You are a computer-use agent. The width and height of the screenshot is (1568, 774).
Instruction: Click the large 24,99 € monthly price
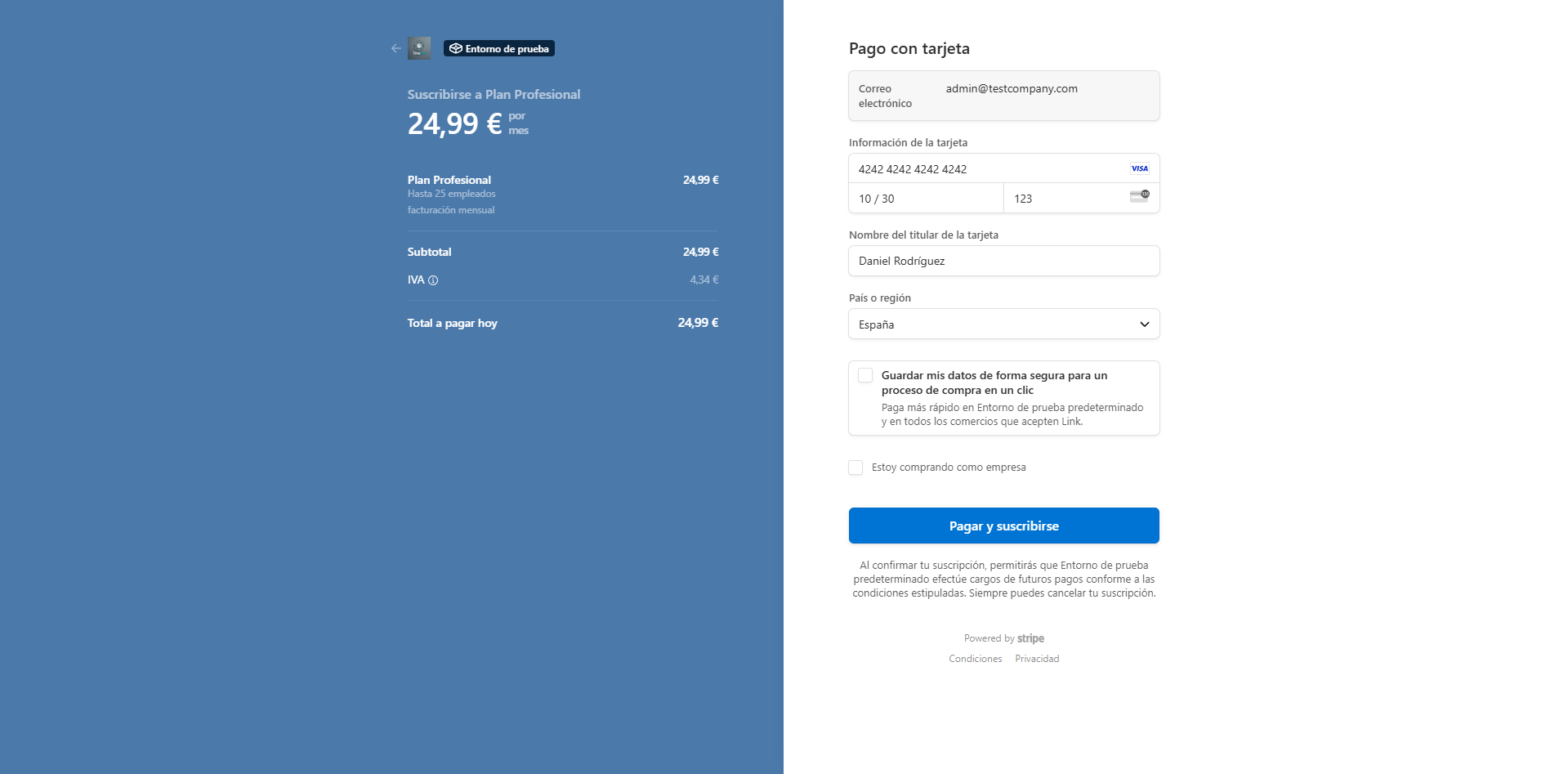[x=455, y=123]
